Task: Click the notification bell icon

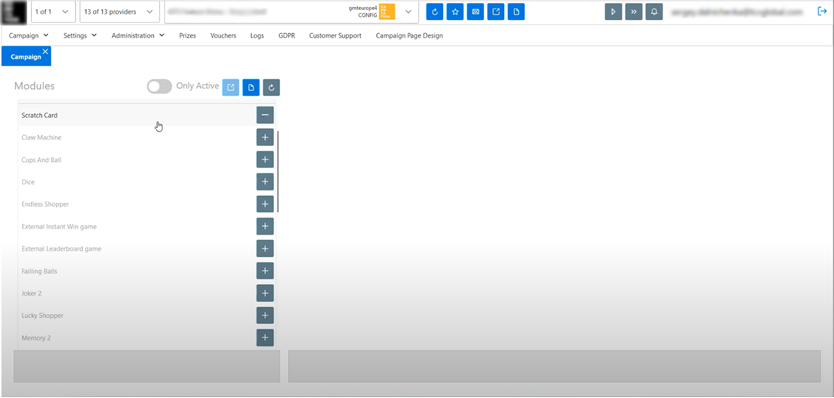Action: [654, 12]
